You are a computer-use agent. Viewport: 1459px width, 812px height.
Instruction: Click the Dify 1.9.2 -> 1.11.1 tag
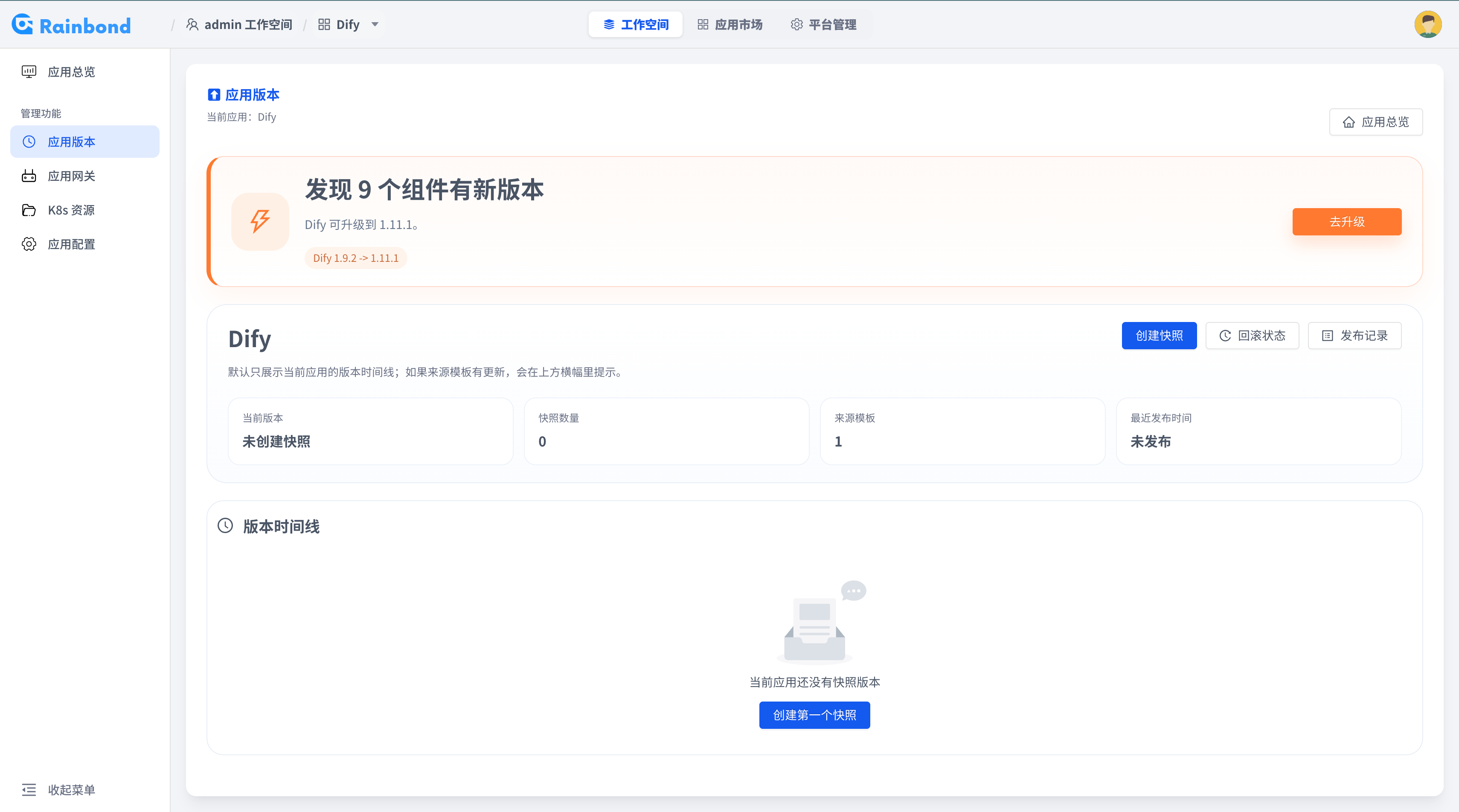point(356,258)
